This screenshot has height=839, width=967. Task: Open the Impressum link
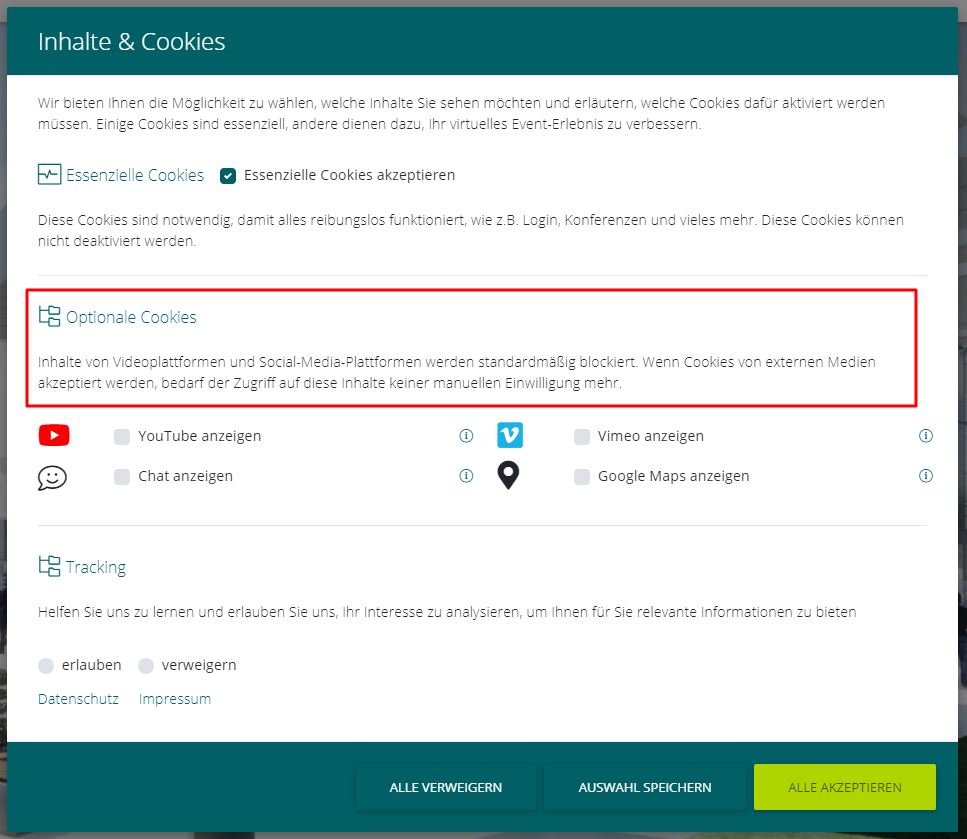click(175, 699)
